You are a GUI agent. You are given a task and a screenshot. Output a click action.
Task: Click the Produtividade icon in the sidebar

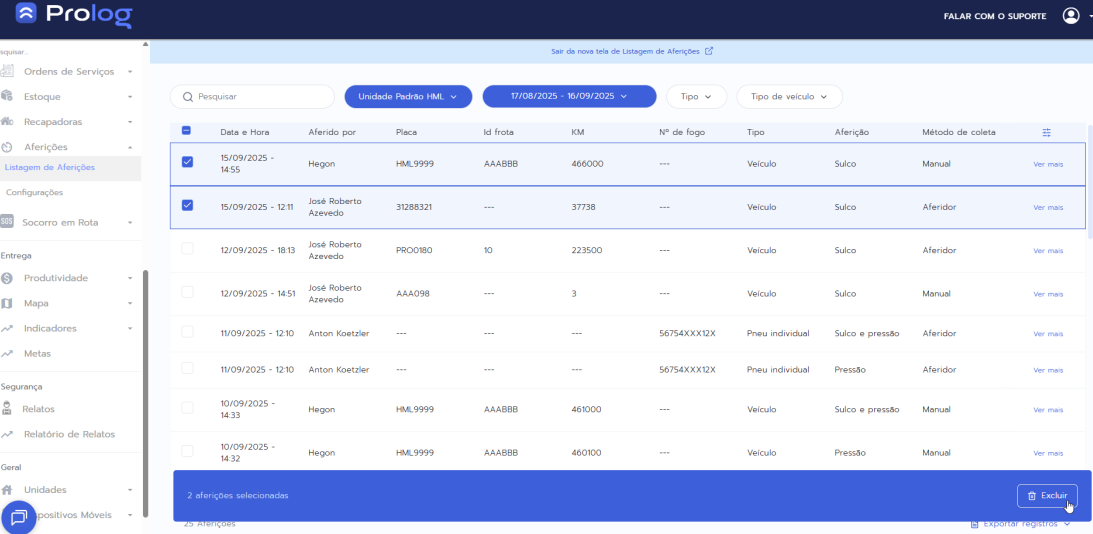(8, 278)
